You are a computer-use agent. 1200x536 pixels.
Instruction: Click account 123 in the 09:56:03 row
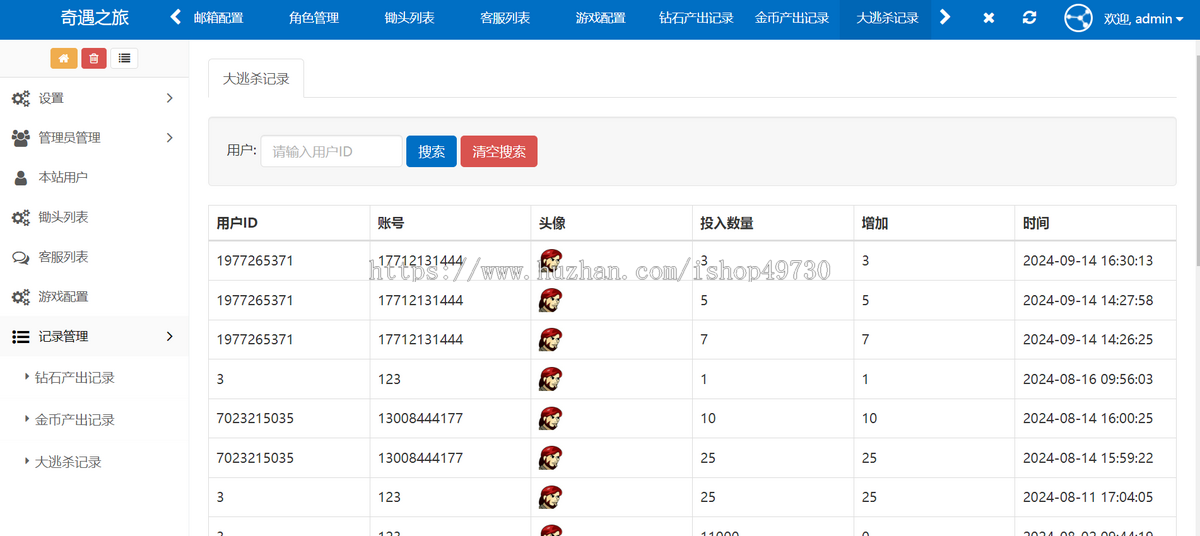click(389, 379)
